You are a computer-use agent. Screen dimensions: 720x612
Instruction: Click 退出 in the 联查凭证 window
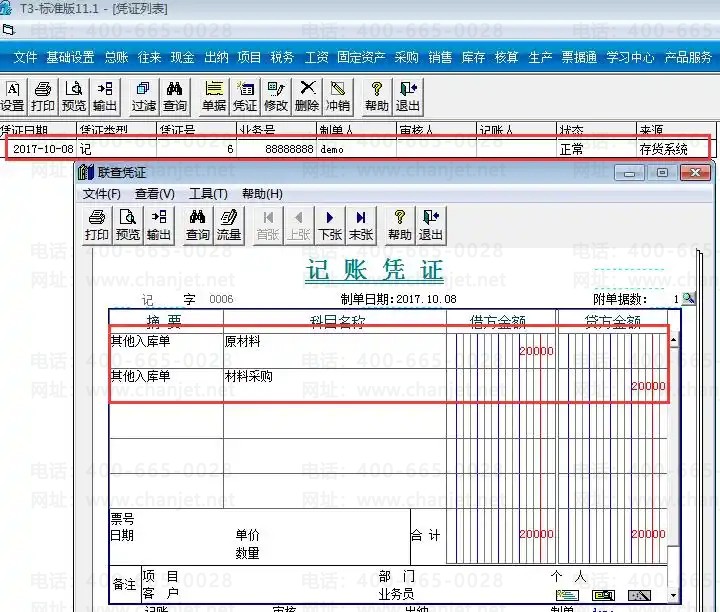click(431, 225)
